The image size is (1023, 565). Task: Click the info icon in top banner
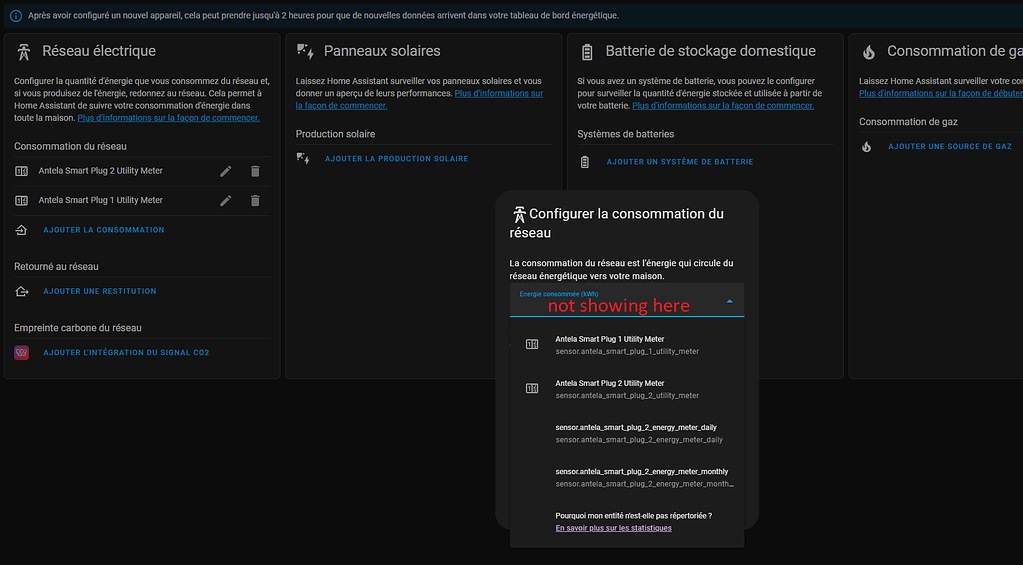[15, 16]
